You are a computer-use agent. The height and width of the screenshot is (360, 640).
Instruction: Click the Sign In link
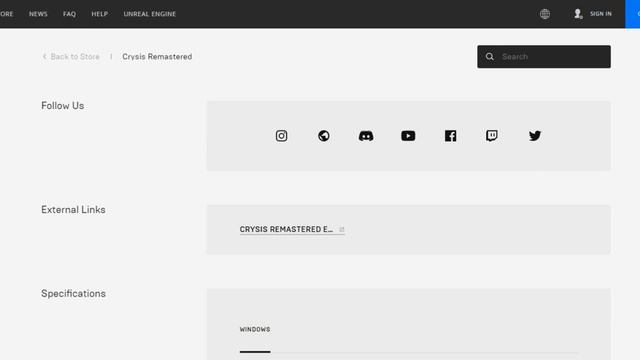click(x=601, y=14)
